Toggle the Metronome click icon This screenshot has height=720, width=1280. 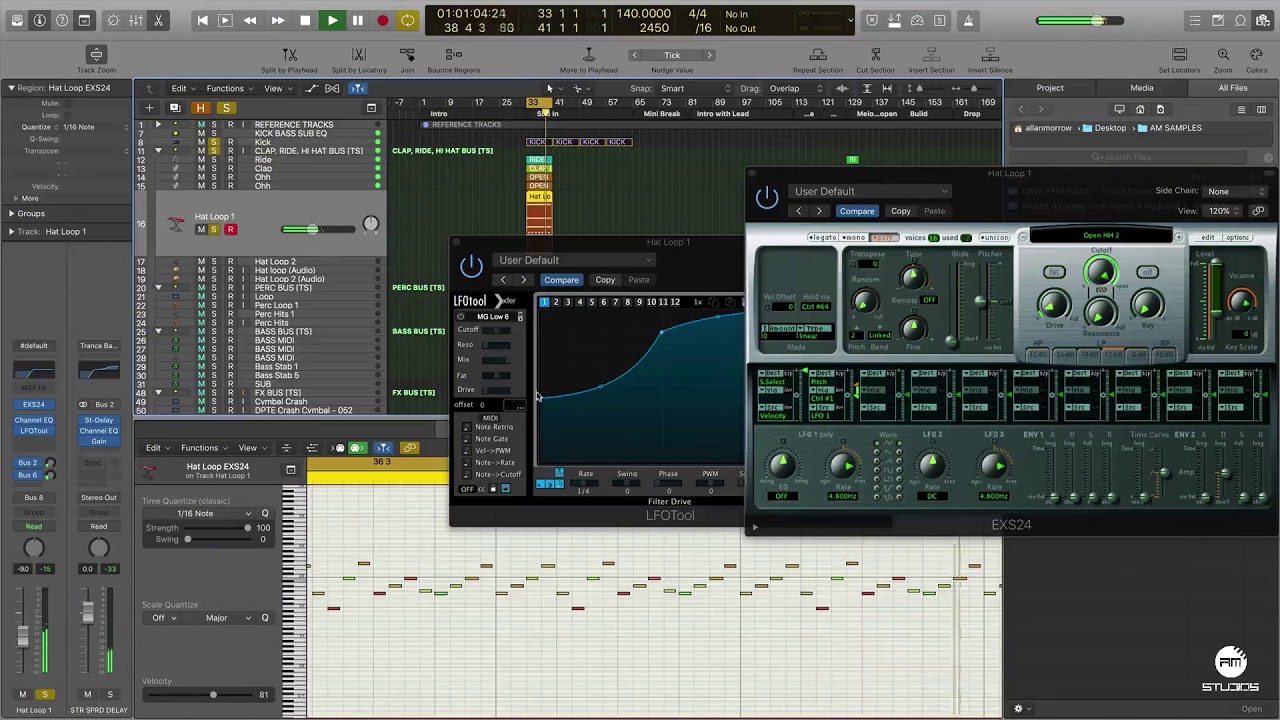tap(968, 20)
